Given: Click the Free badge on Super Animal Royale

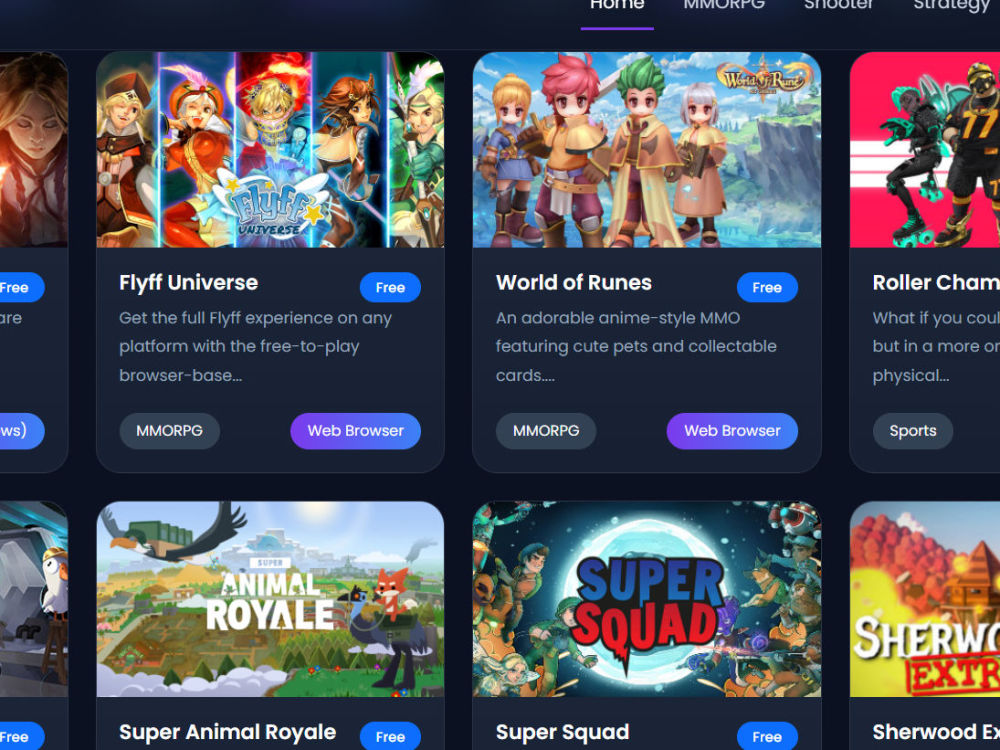Looking at the screenshot, I should tap(390, 736).
